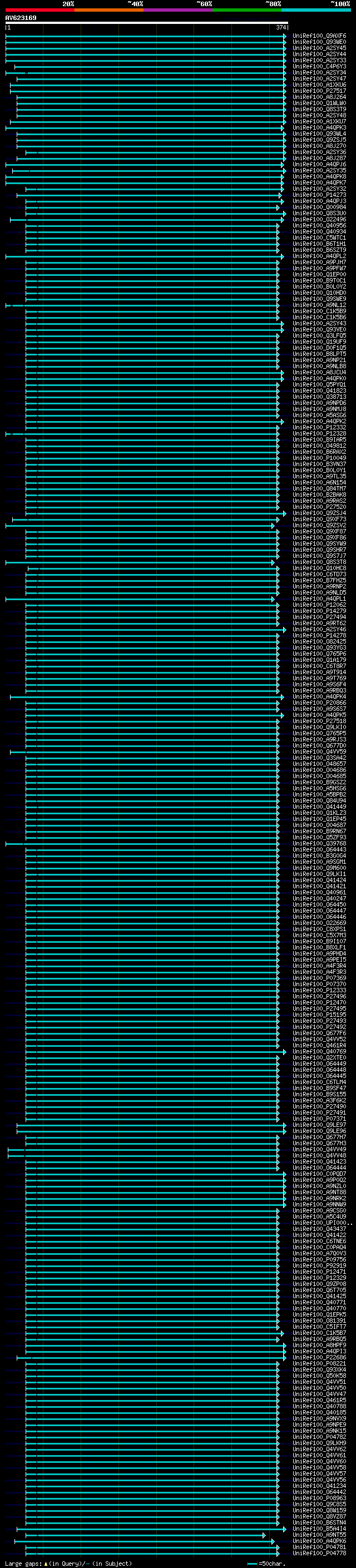Click the UniRef100_Q461R5 label
The width and height of the screenshot is (356, 1568).
tap(319, 1400)
